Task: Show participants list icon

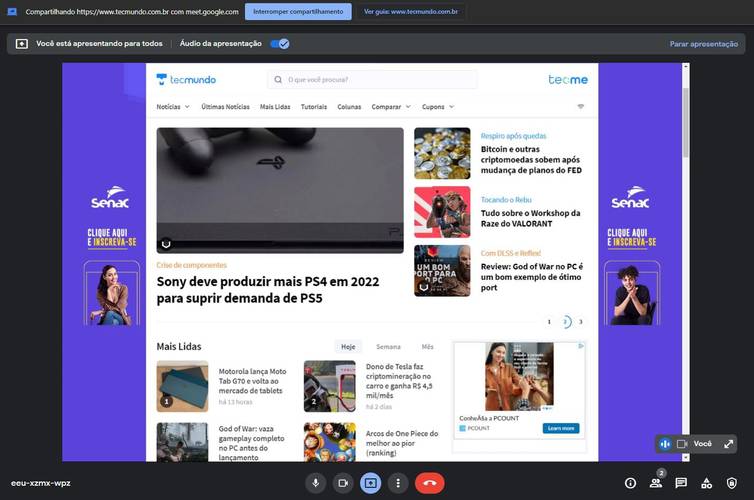Action: pos(655,483)
